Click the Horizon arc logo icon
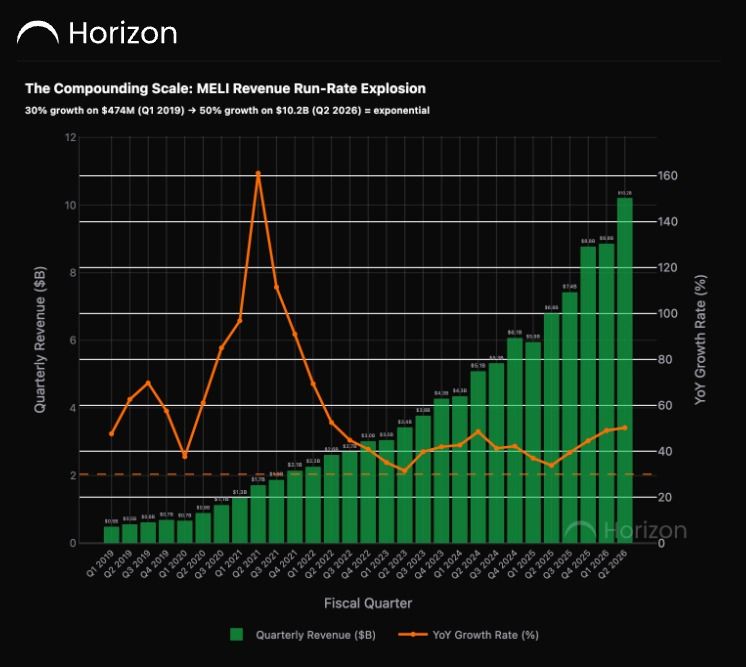 (x=38, y=33)
